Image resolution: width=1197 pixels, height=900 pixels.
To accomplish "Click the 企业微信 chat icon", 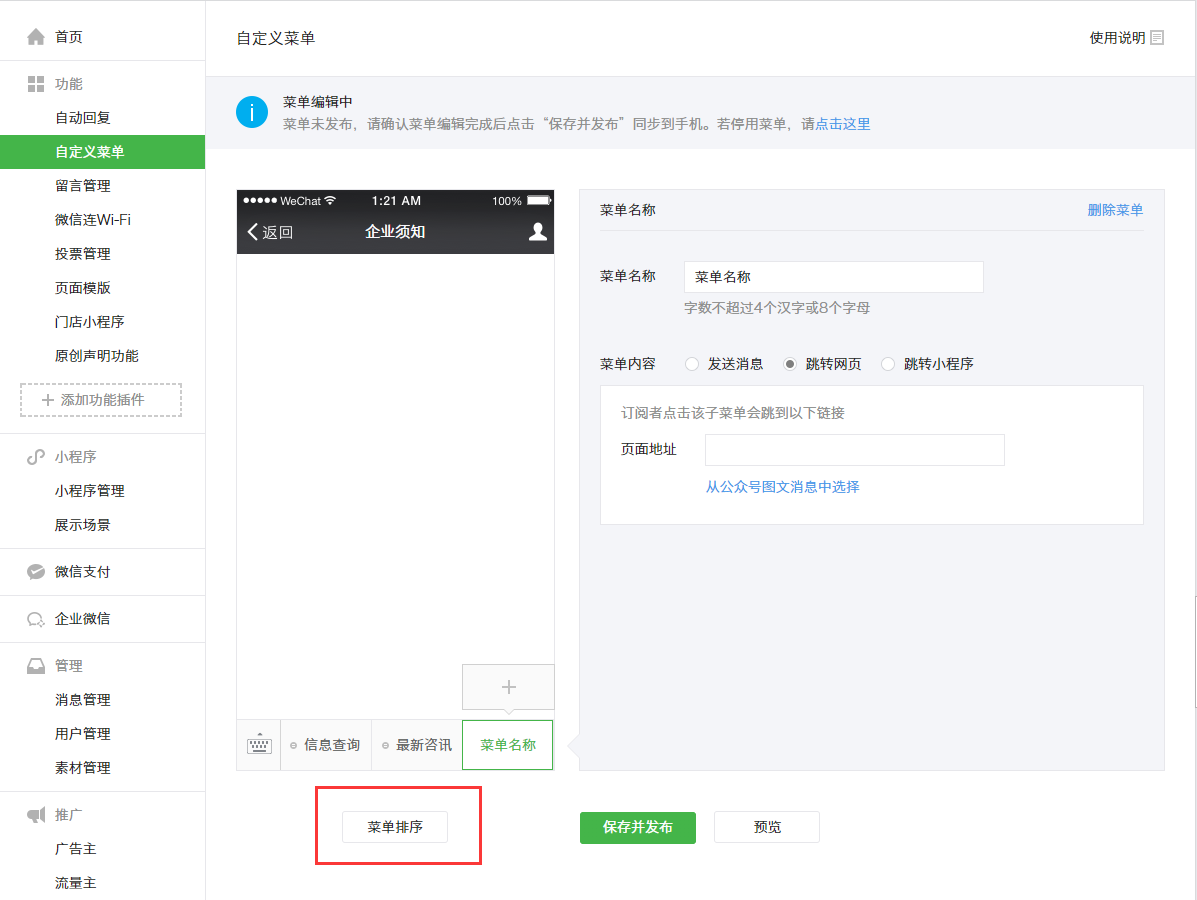I will (36, 619).
